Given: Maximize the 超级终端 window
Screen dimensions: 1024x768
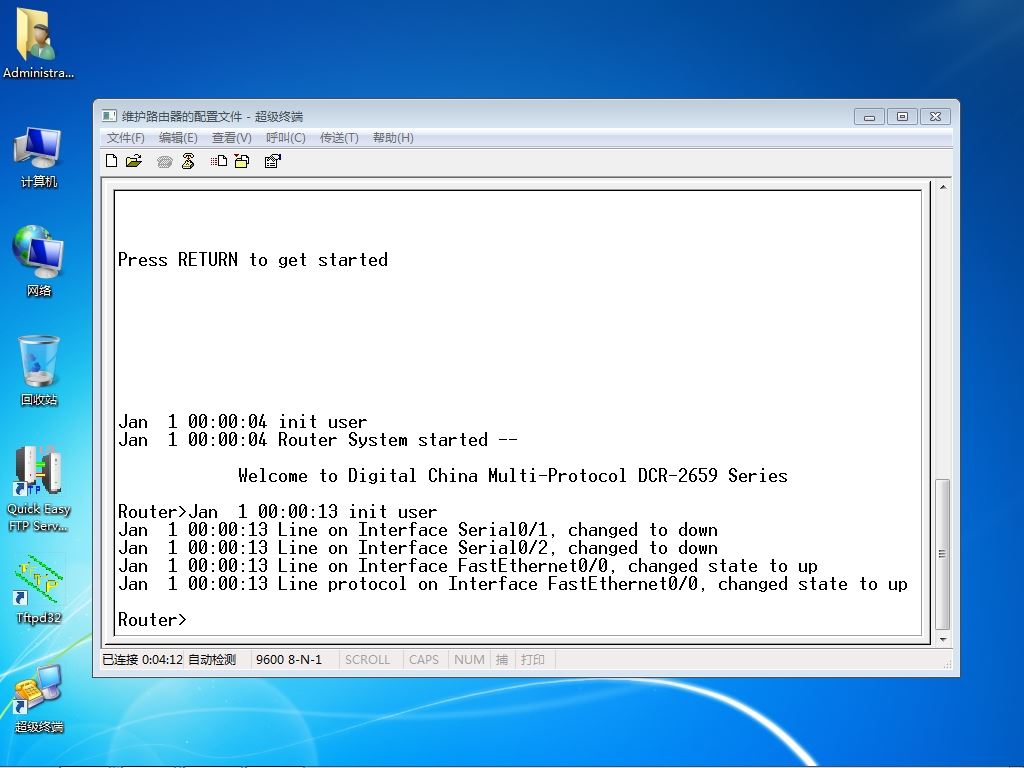Looking at the screenshot, I should pyautogui.click(x=902, y=117).
